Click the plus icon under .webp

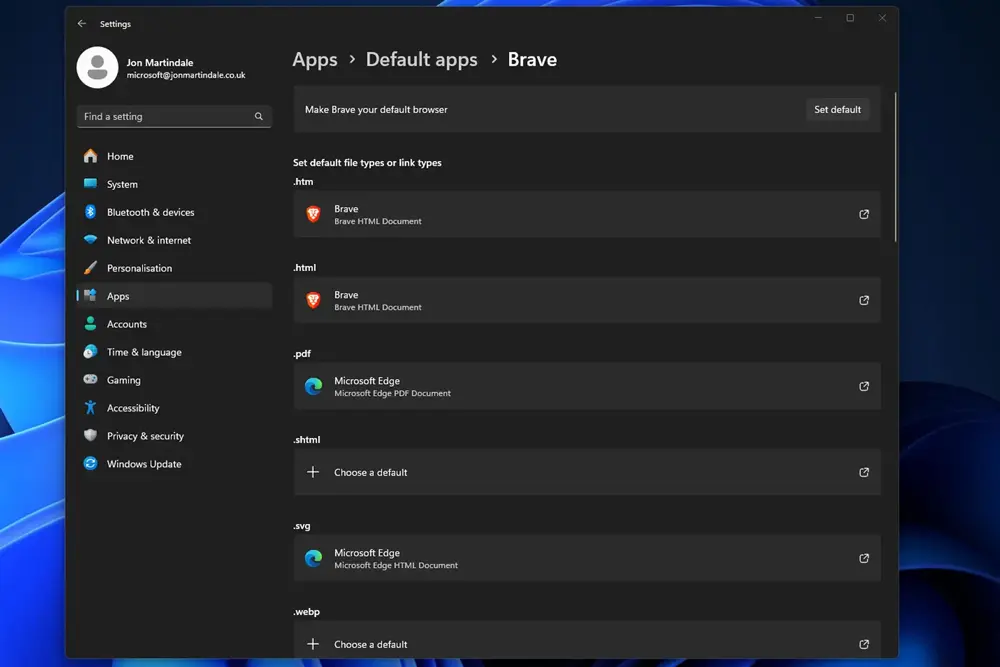[313, 644]
